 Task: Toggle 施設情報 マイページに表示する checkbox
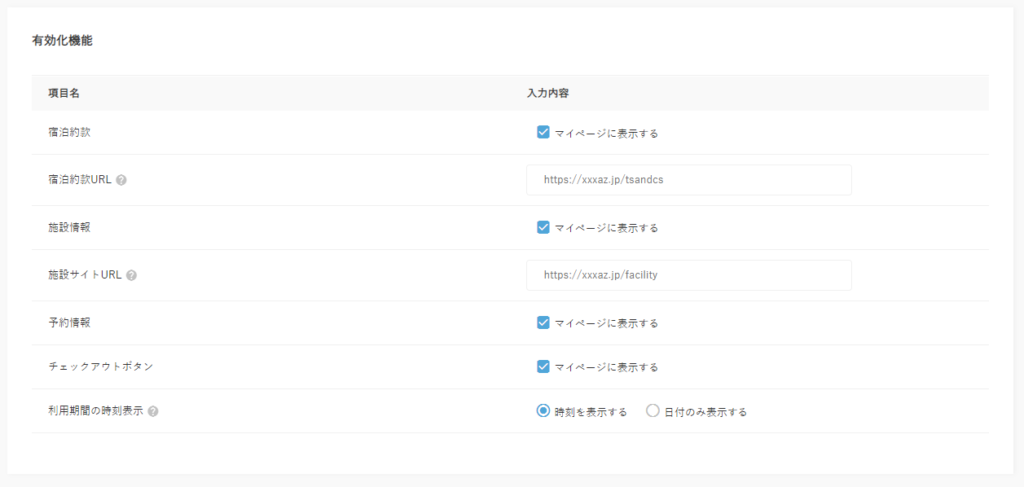pos(543,227)
